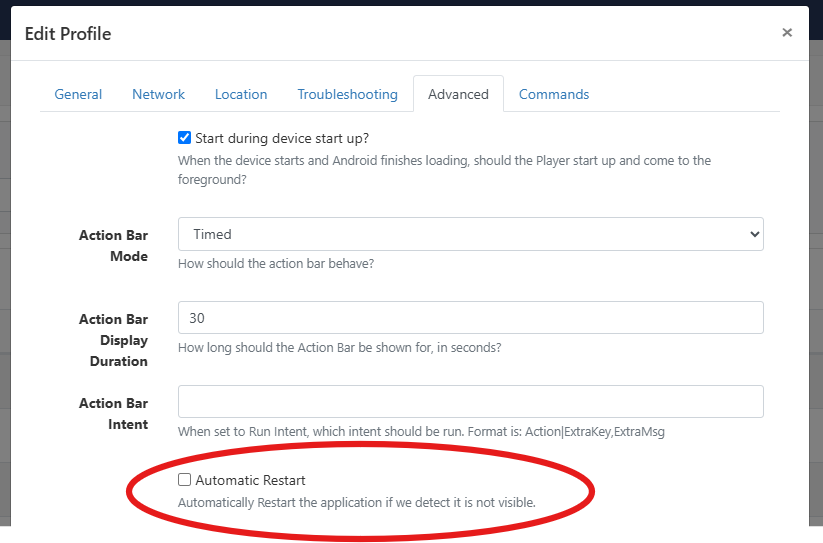Open the Action Bar Mode dropdown showing Timed
Viewport: 823px width, 543px height.
pos(470,234)
